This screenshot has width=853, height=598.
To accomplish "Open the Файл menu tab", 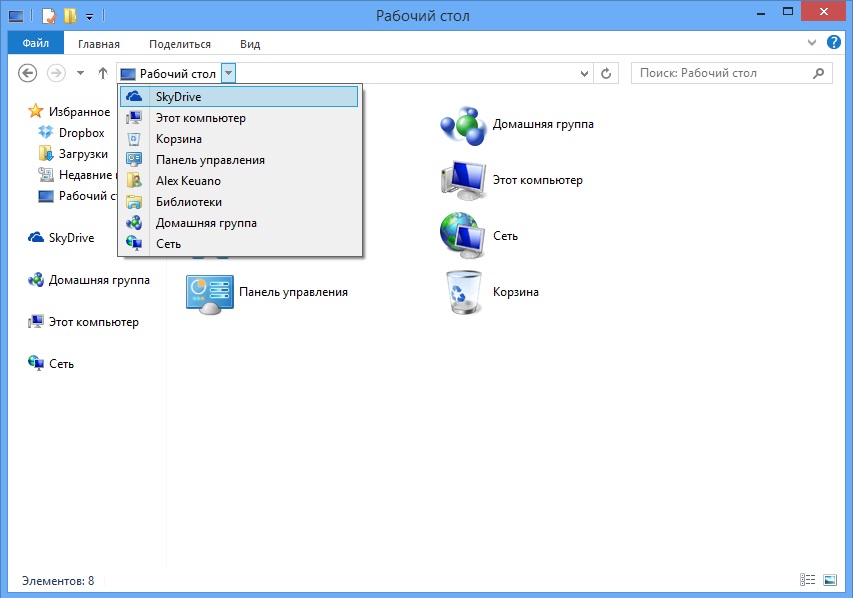I will click(36, 44).
